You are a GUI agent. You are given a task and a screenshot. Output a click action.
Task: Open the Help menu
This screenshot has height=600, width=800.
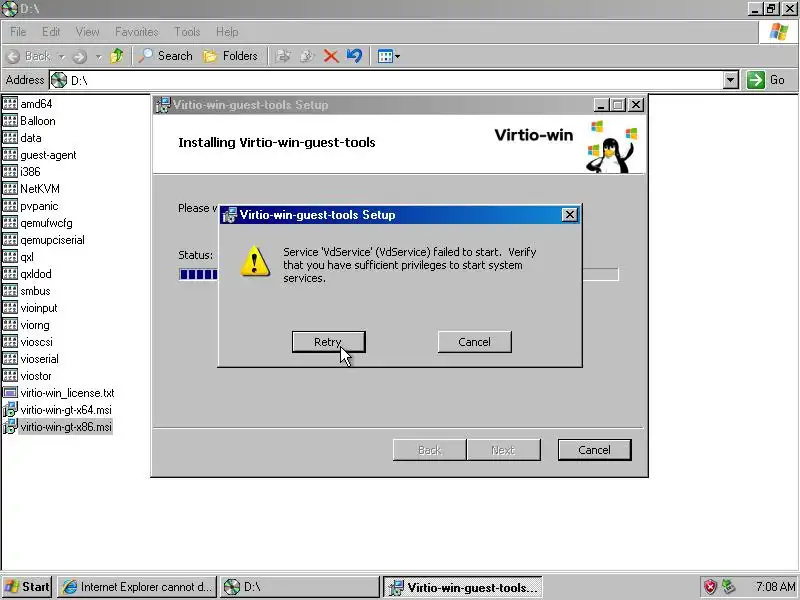point(227,32)
